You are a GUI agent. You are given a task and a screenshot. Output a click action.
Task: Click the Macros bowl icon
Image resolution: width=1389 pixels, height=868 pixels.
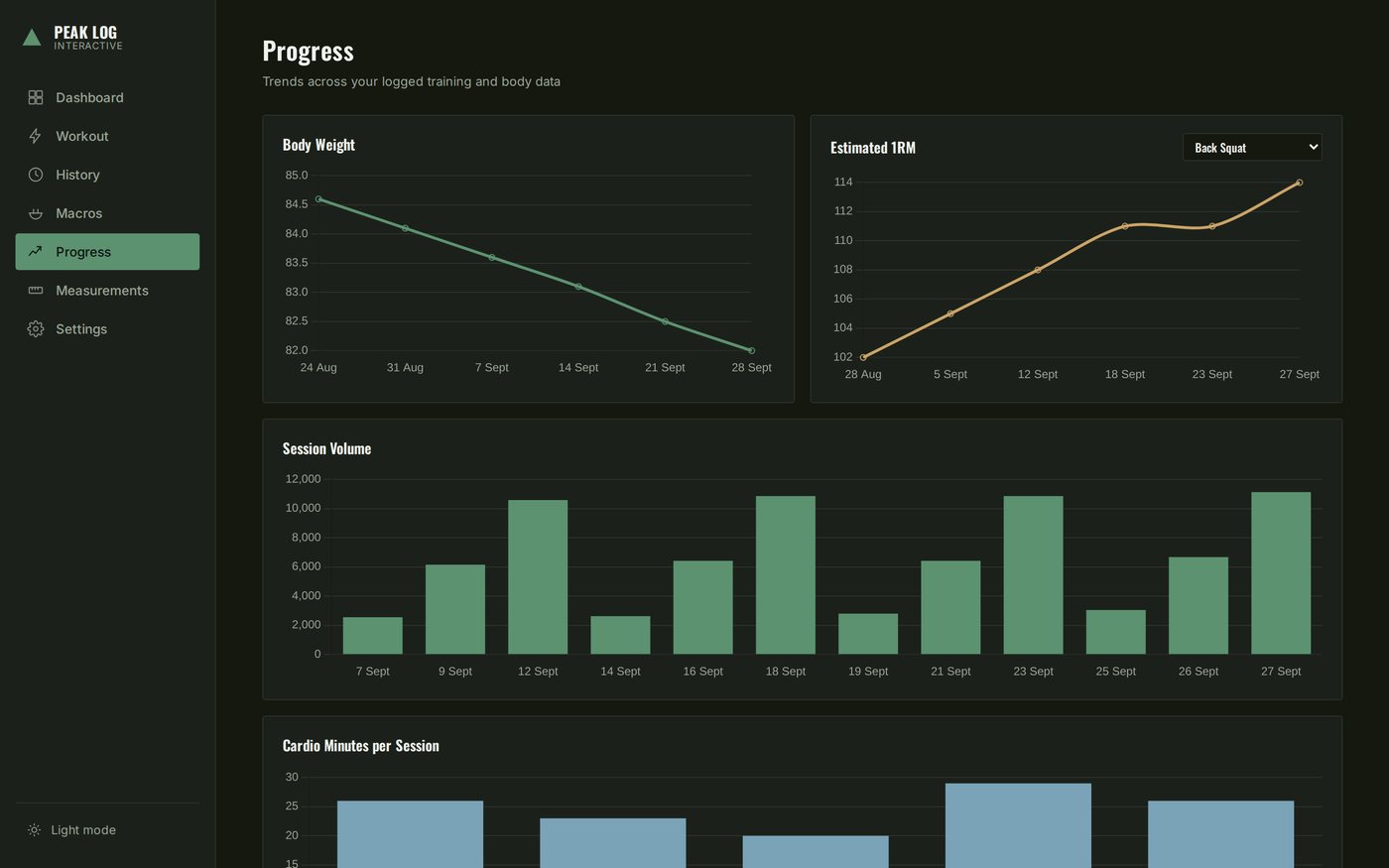coord(36,213)
